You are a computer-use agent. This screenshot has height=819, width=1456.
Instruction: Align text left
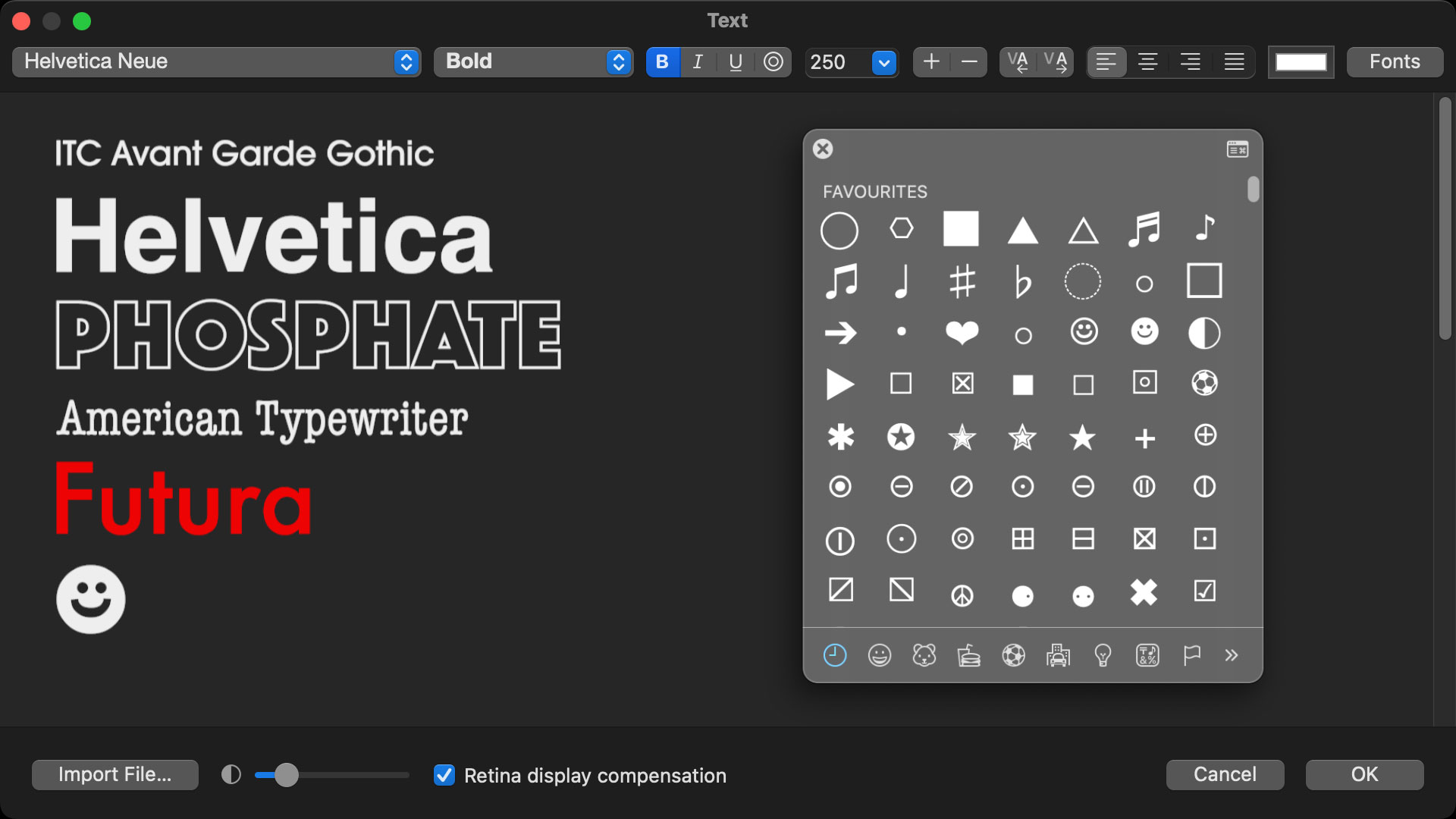(1106, 61)
